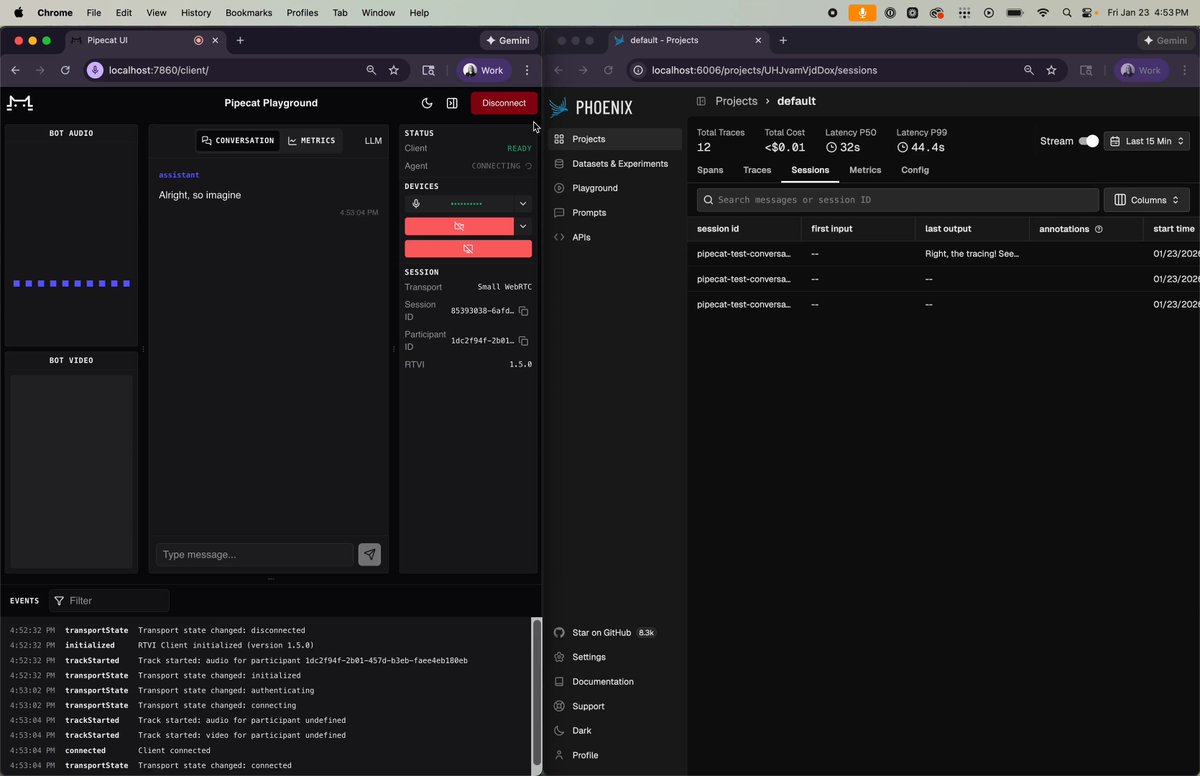Open the Spans tab
The height and width of the screenshot is (776, 1200).
click(710, 170)
